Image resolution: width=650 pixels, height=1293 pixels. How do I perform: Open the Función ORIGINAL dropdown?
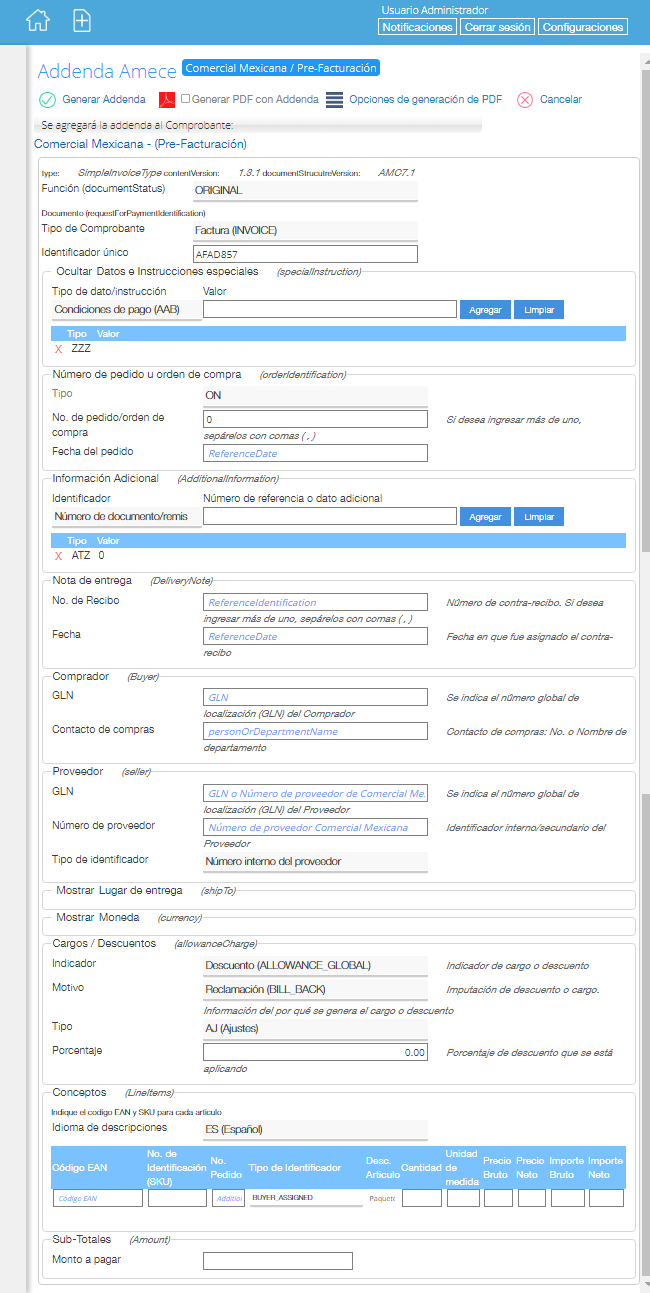[305, 190]
